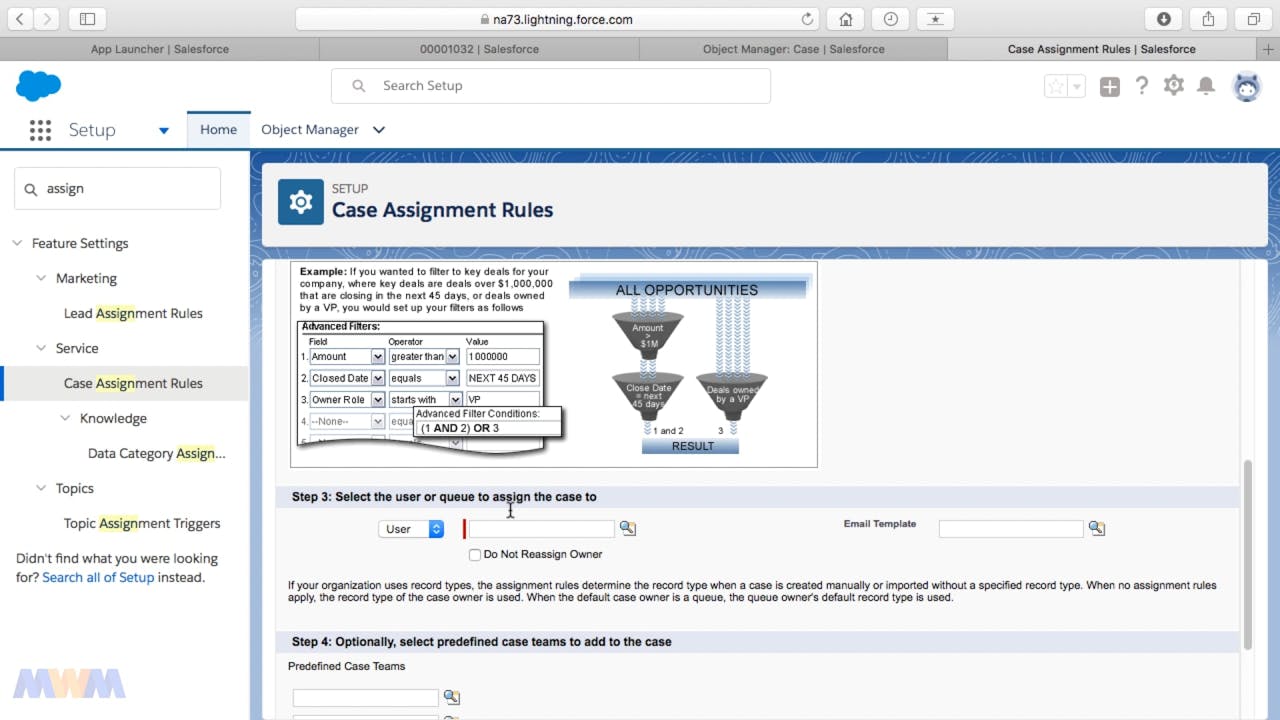Open Topic Assignment Triggers sidebar item
1280x720 pixels.
click(x=142, y=523)
